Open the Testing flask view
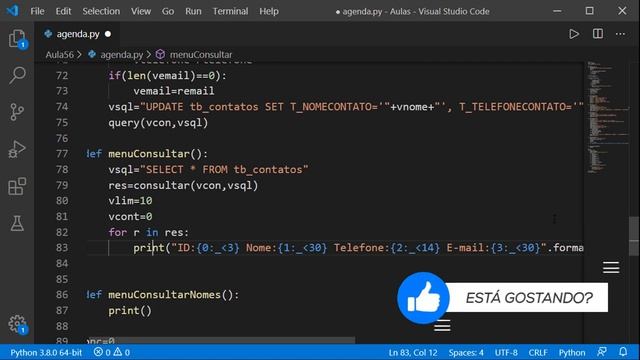The image size is (640, 360). pos(17,223)
